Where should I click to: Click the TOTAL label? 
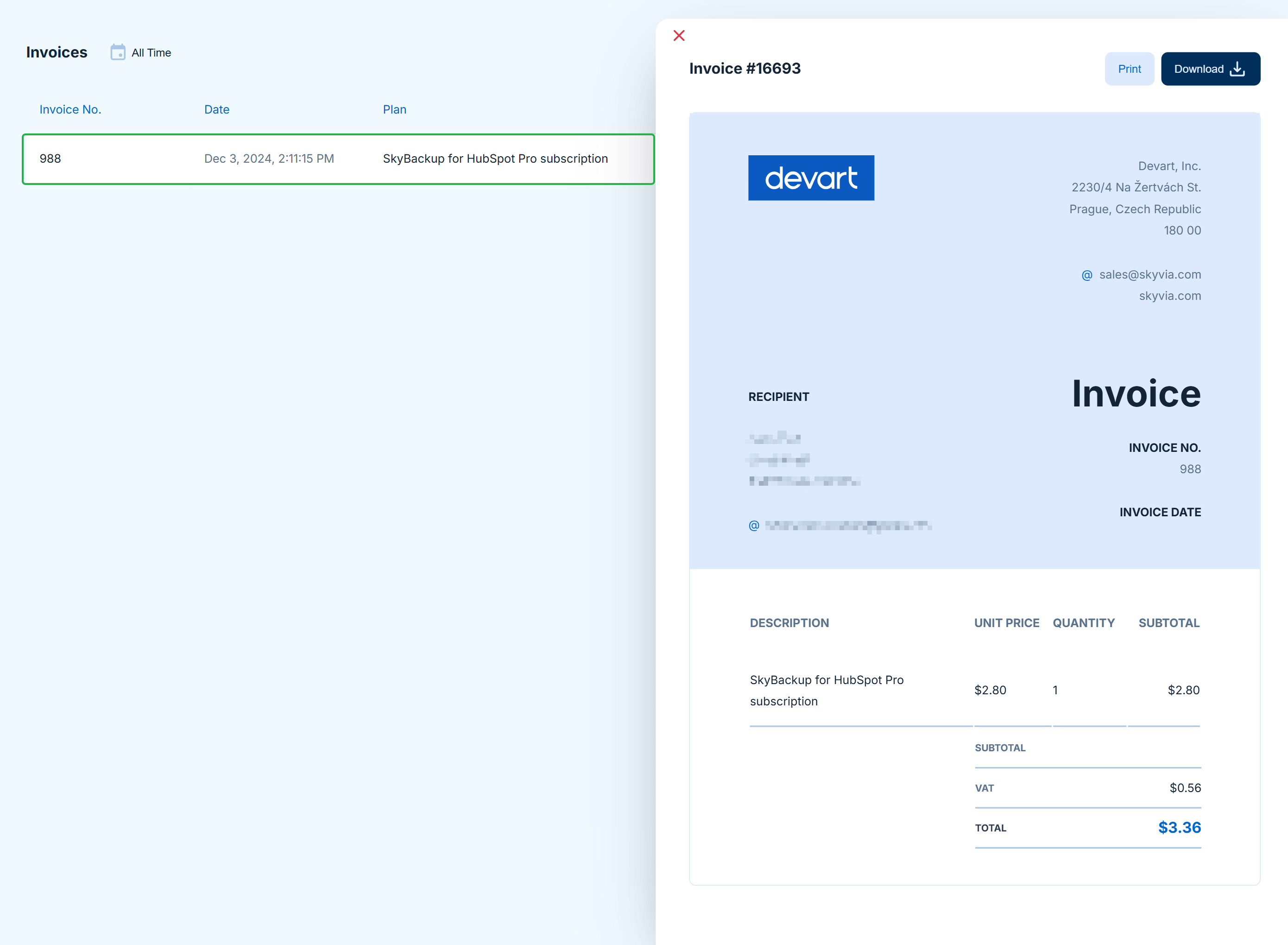(x=990, y=828)
